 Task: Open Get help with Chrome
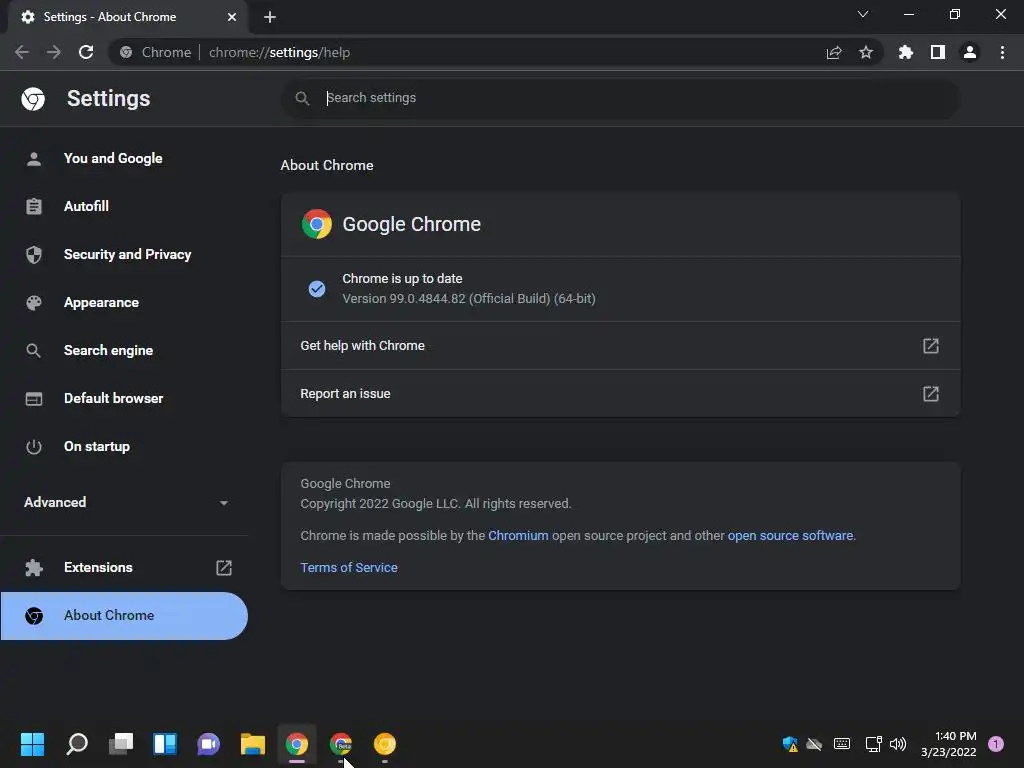(x=620, y=345)
